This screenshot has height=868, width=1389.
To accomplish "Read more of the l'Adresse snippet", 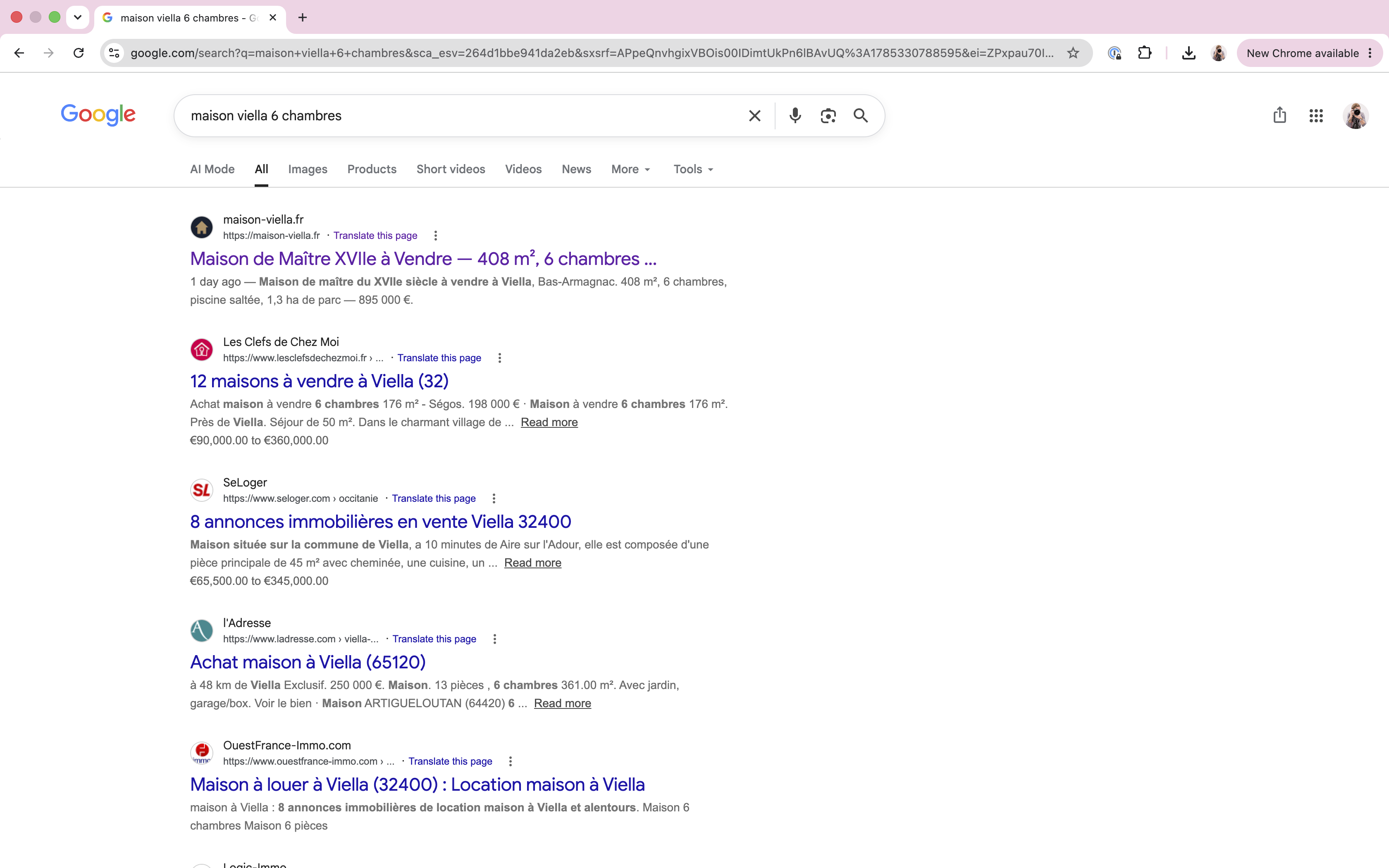I will (563, 704).
